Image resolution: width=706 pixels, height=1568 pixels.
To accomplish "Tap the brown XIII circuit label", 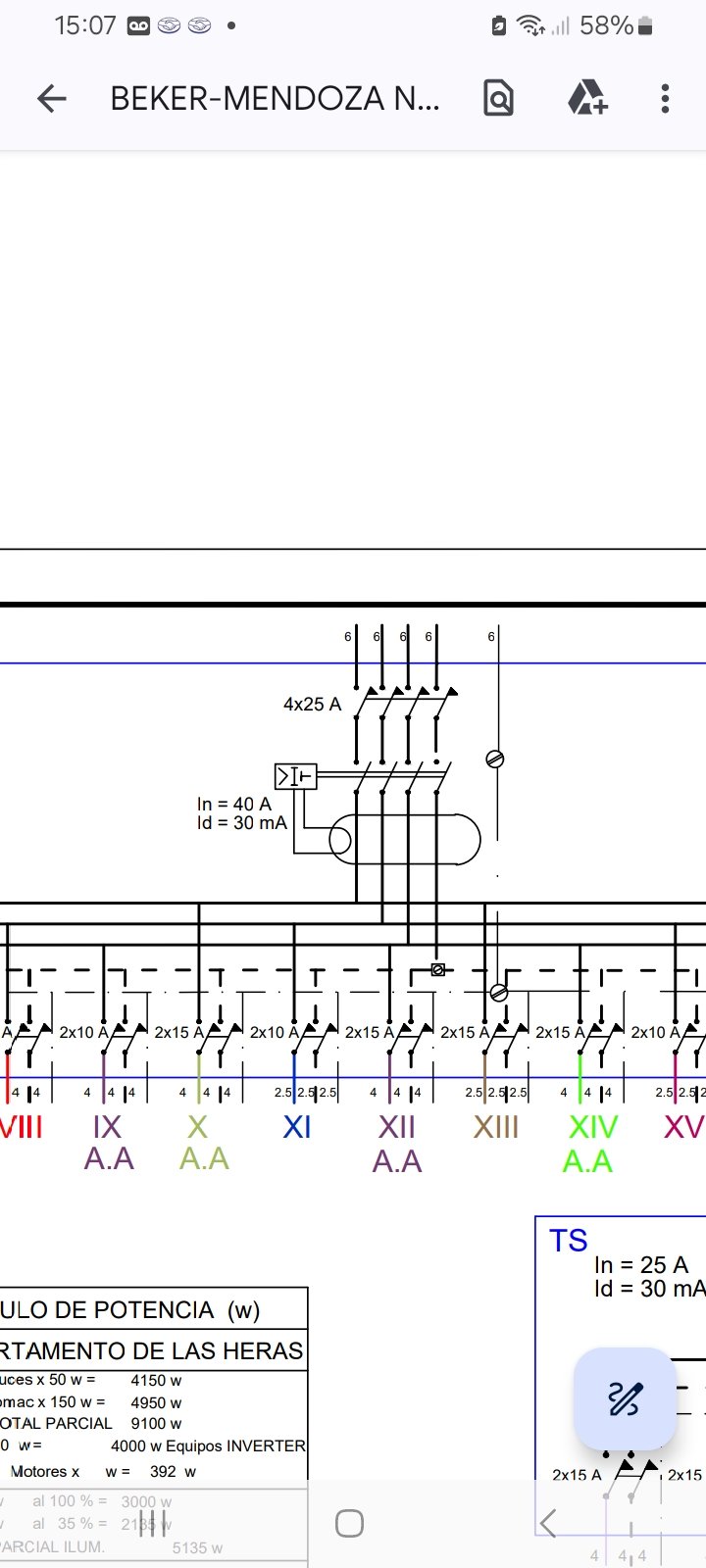I will (x=495, y=1127).
